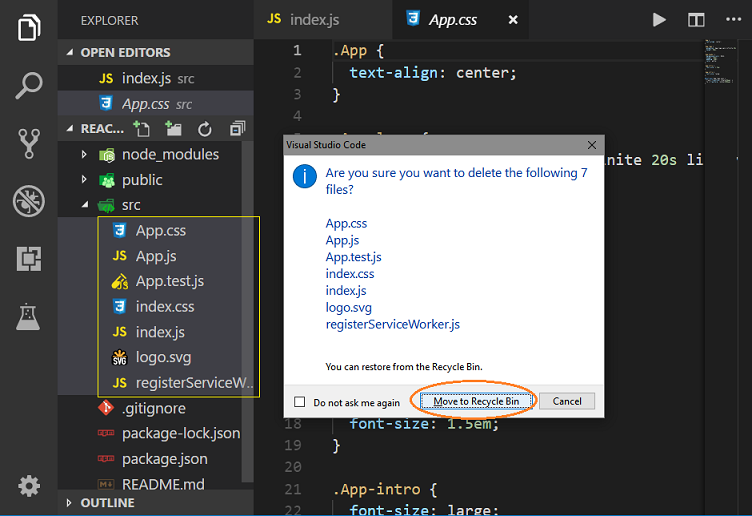The width and height of the screenshot is (752, 516).
Task: Select index.js under Open Editors
Action: 156,78
